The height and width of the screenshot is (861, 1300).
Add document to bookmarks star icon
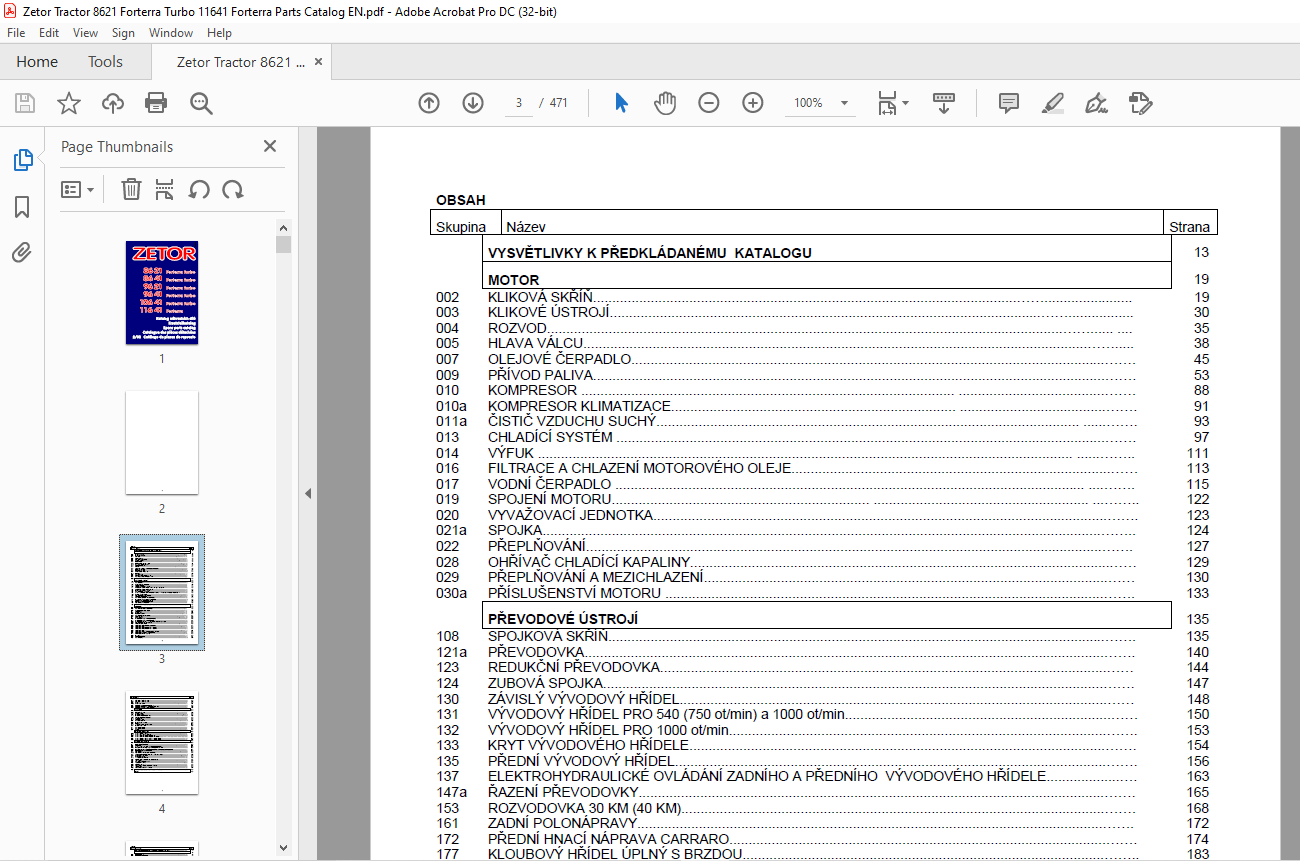pyautogui.click(x=68, y=103)
